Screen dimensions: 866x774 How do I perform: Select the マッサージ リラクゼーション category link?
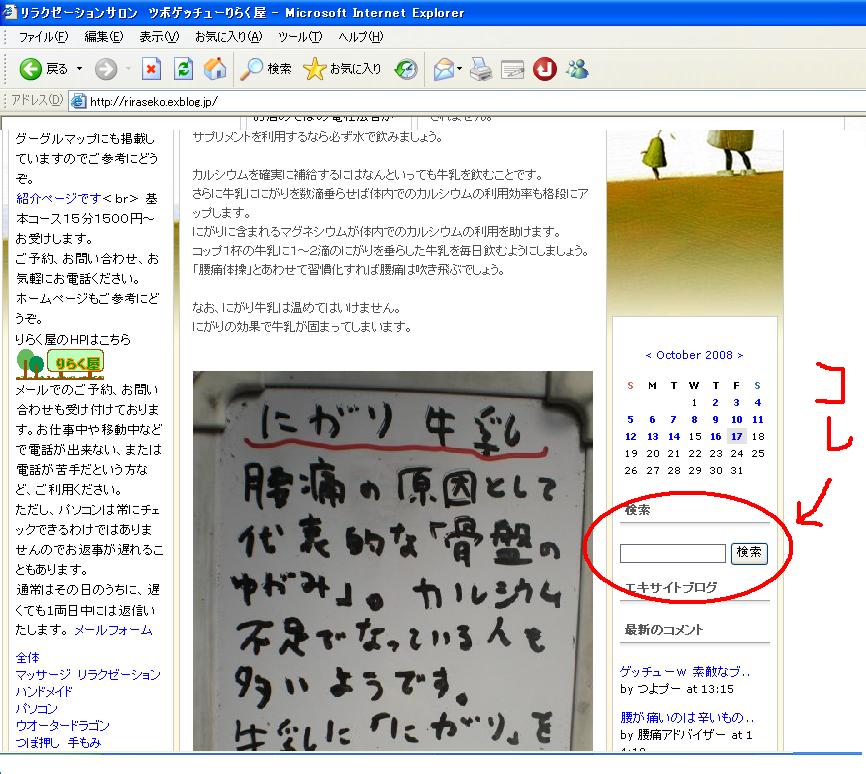click(88, 675)
